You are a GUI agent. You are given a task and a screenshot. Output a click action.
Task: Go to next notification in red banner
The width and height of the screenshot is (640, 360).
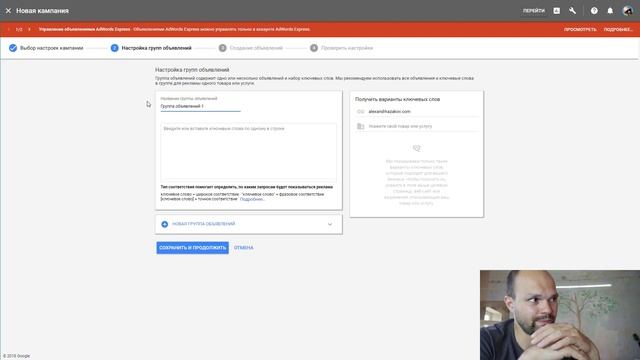coord(29,29)
